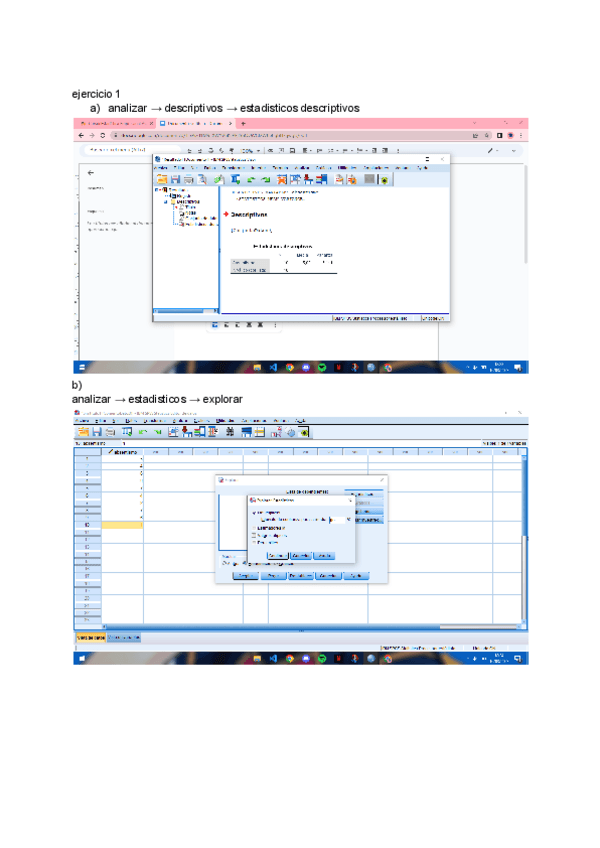
Task: Open folder icon in SPSS output viewer toolbar
Action: coord(162,180)
